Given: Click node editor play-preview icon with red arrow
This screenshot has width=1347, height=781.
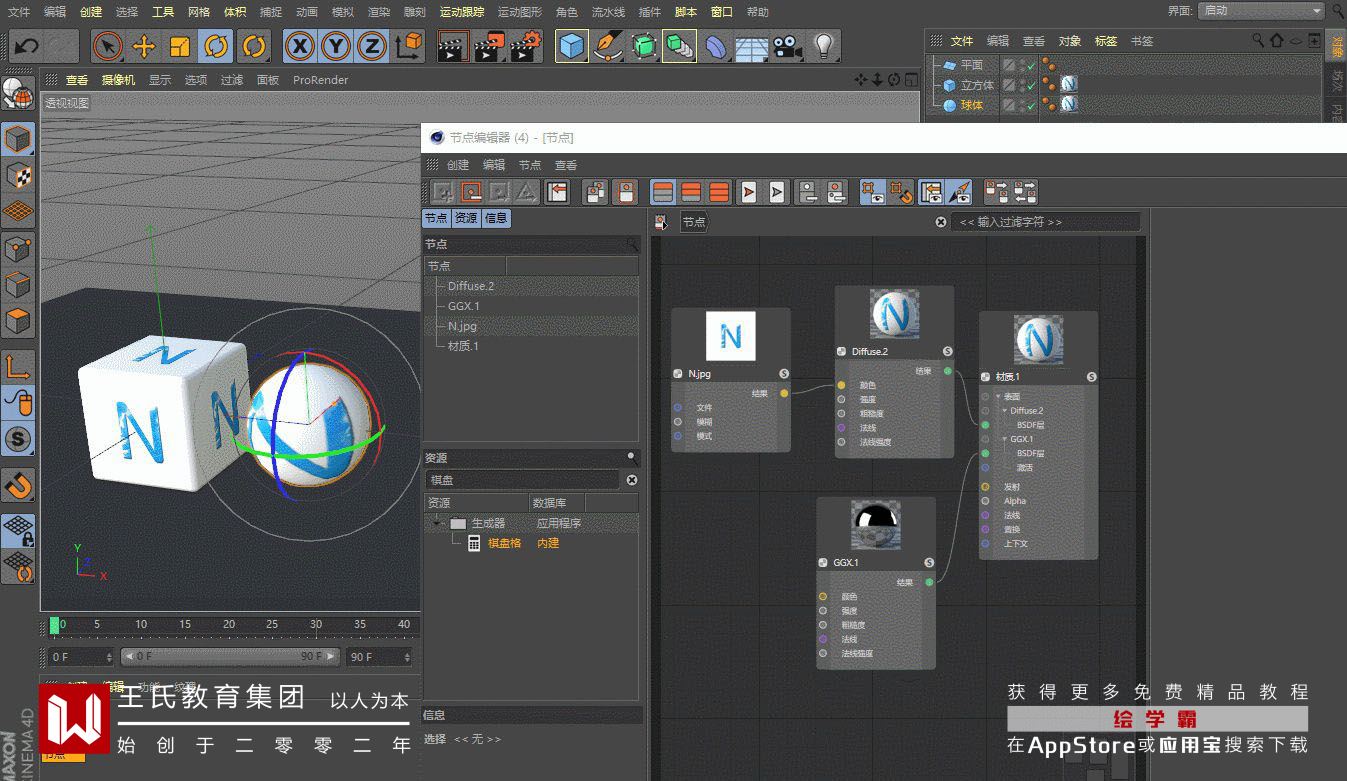Looking at the screenshot, I should coord(749,192).
